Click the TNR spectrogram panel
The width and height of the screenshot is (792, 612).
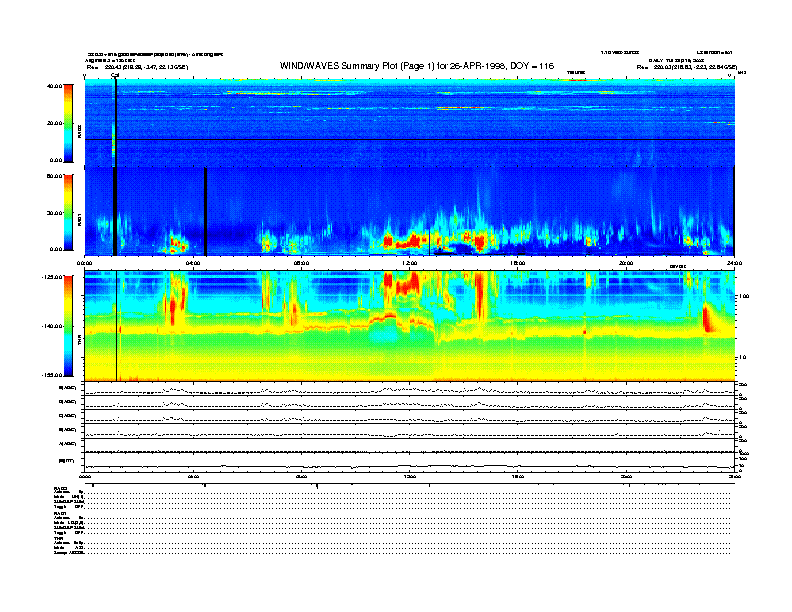(410, 326)
